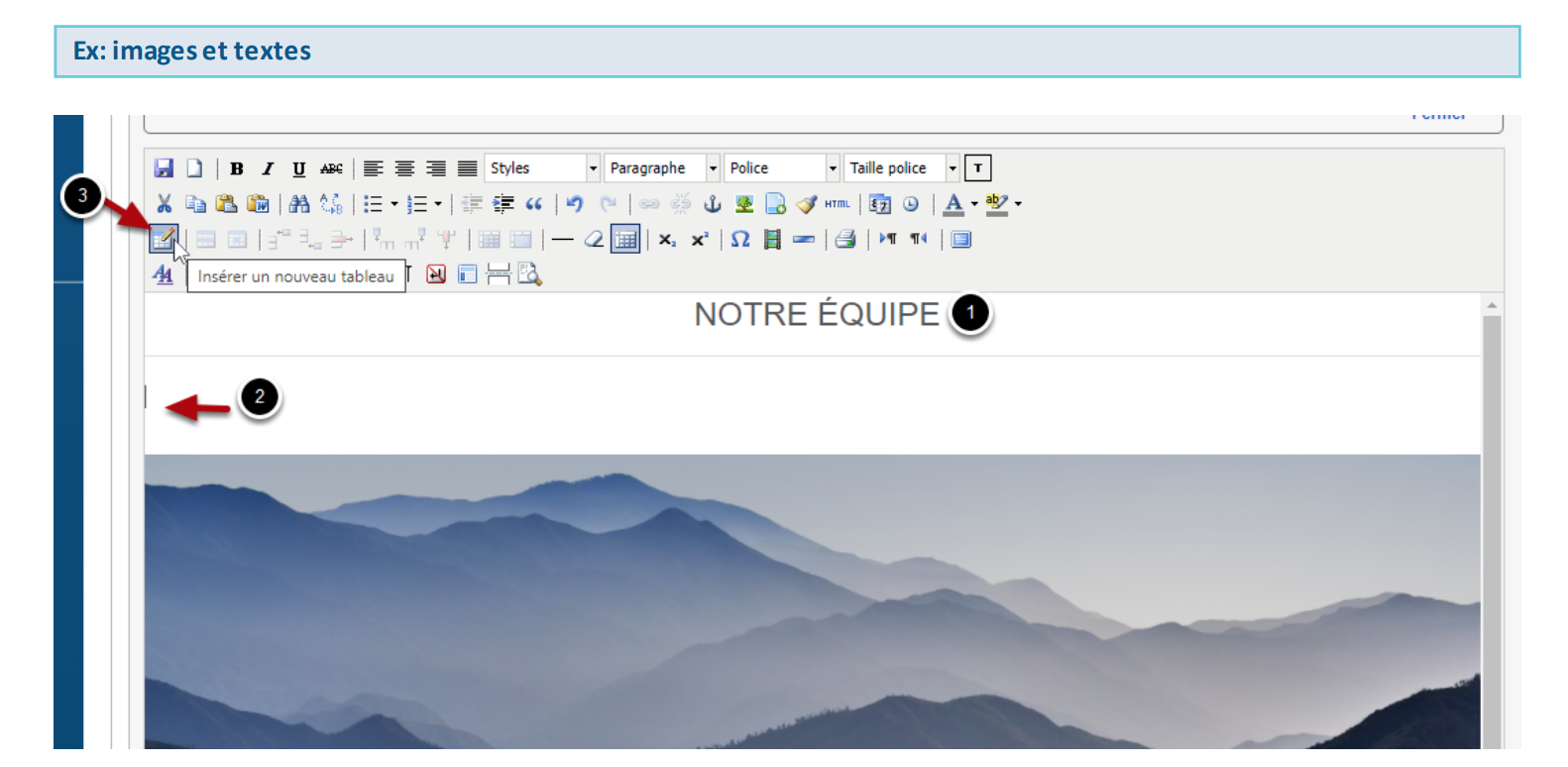1568x767 pixels.
Task: Insert special character Omega icon
Action: 740,240
